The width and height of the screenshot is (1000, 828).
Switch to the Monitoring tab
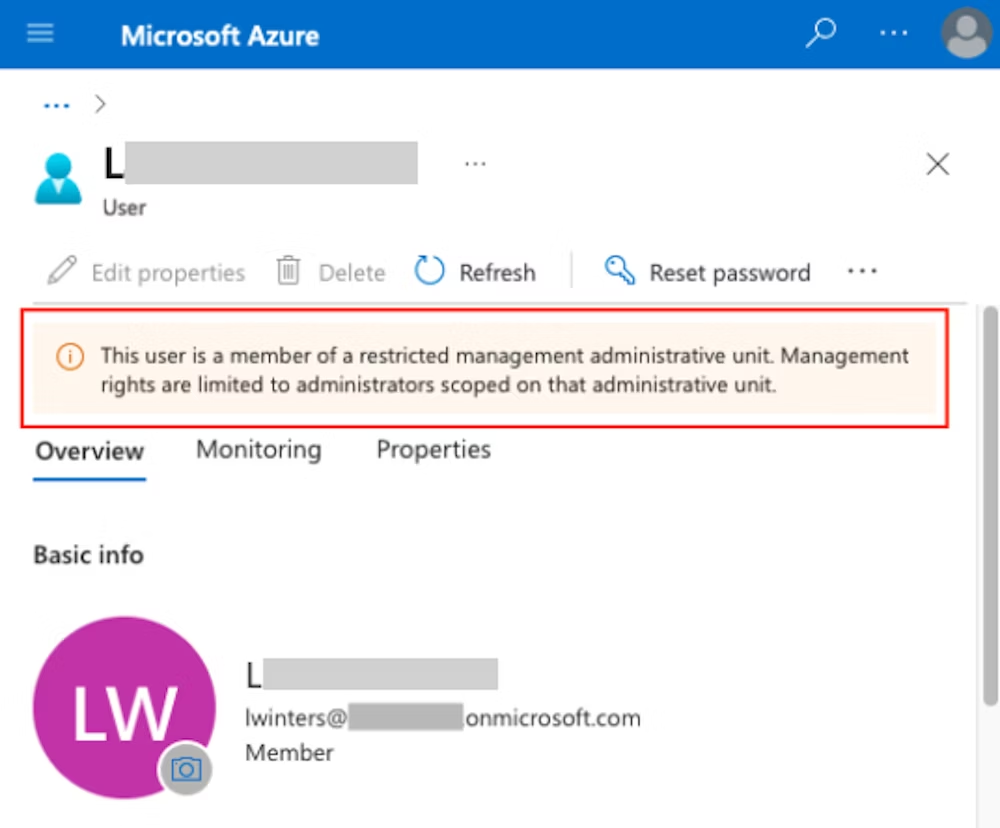[258, 450]
